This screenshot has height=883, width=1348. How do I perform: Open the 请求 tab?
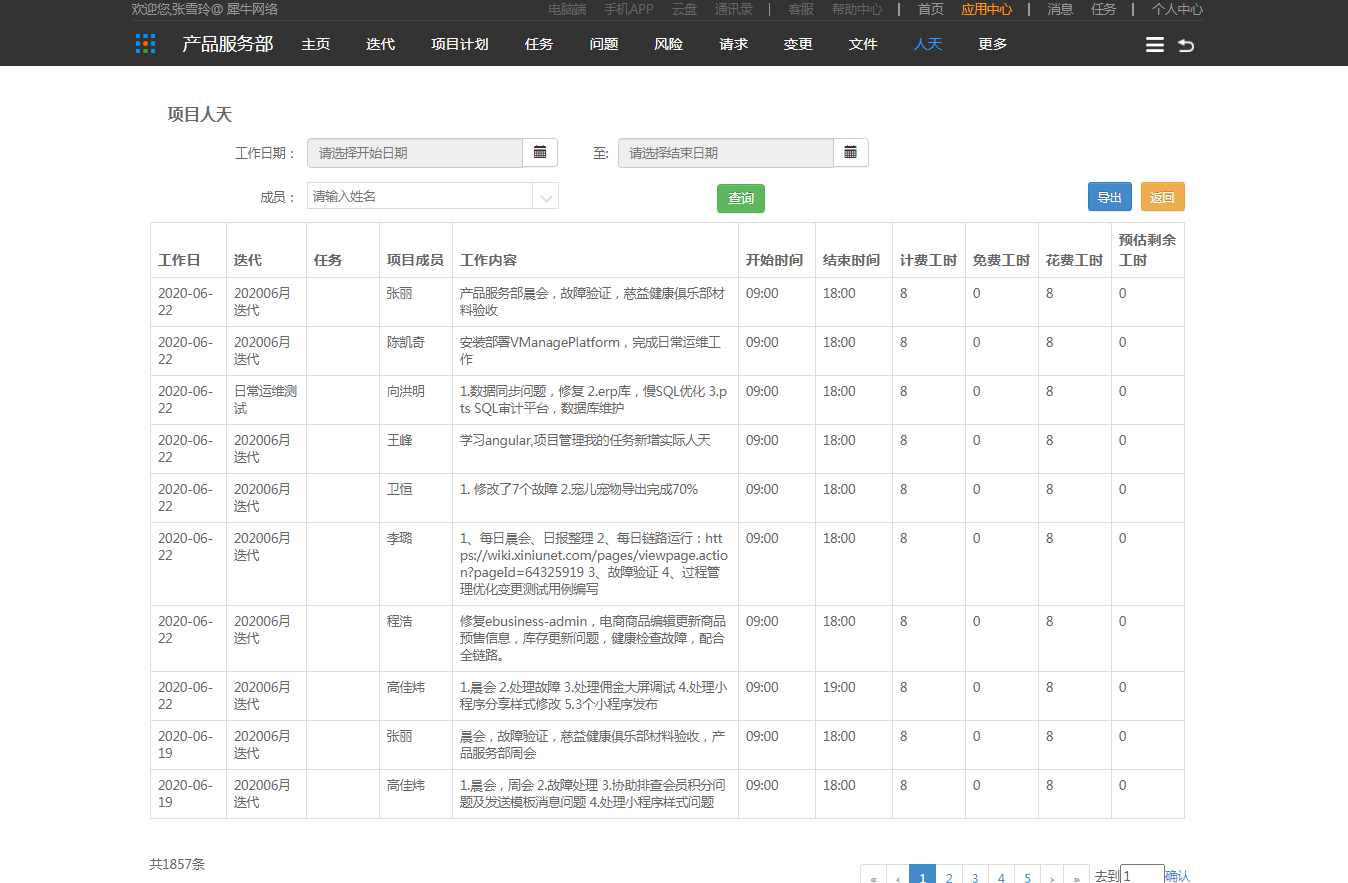734,44
